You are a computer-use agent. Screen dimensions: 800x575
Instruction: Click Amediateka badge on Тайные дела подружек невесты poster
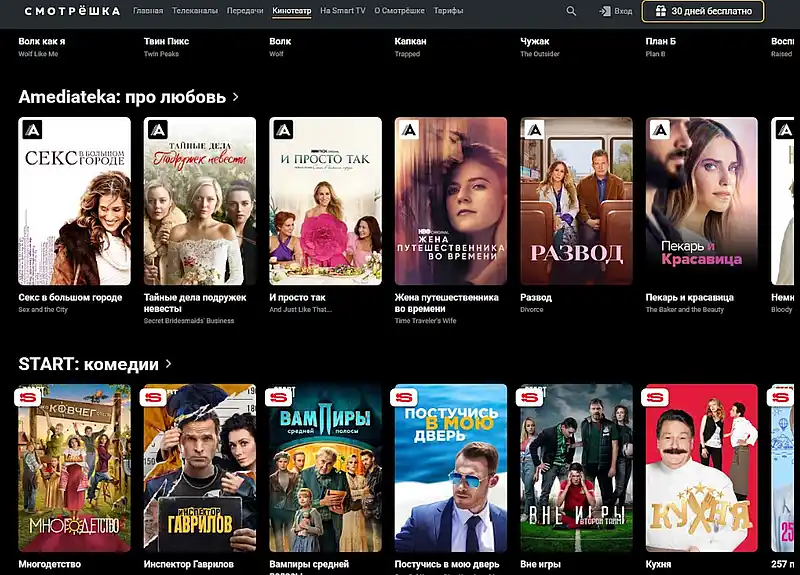pos(158,130)
